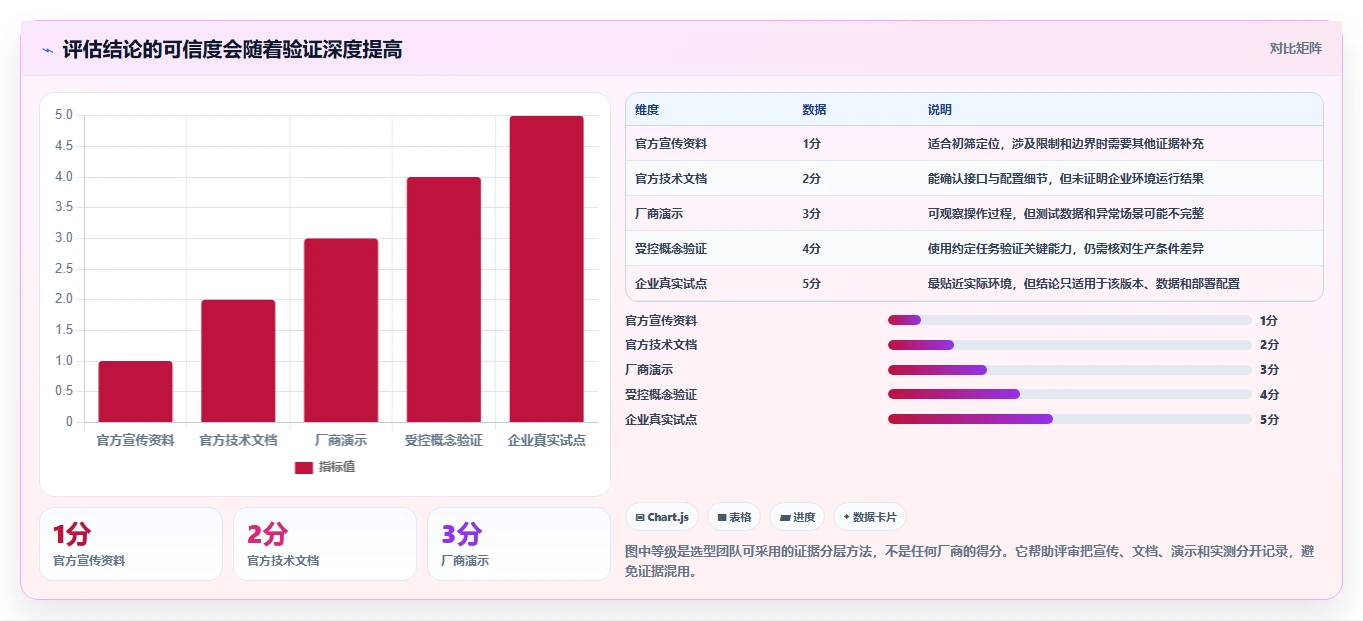Click the 5.0 y-axis label

64,115
